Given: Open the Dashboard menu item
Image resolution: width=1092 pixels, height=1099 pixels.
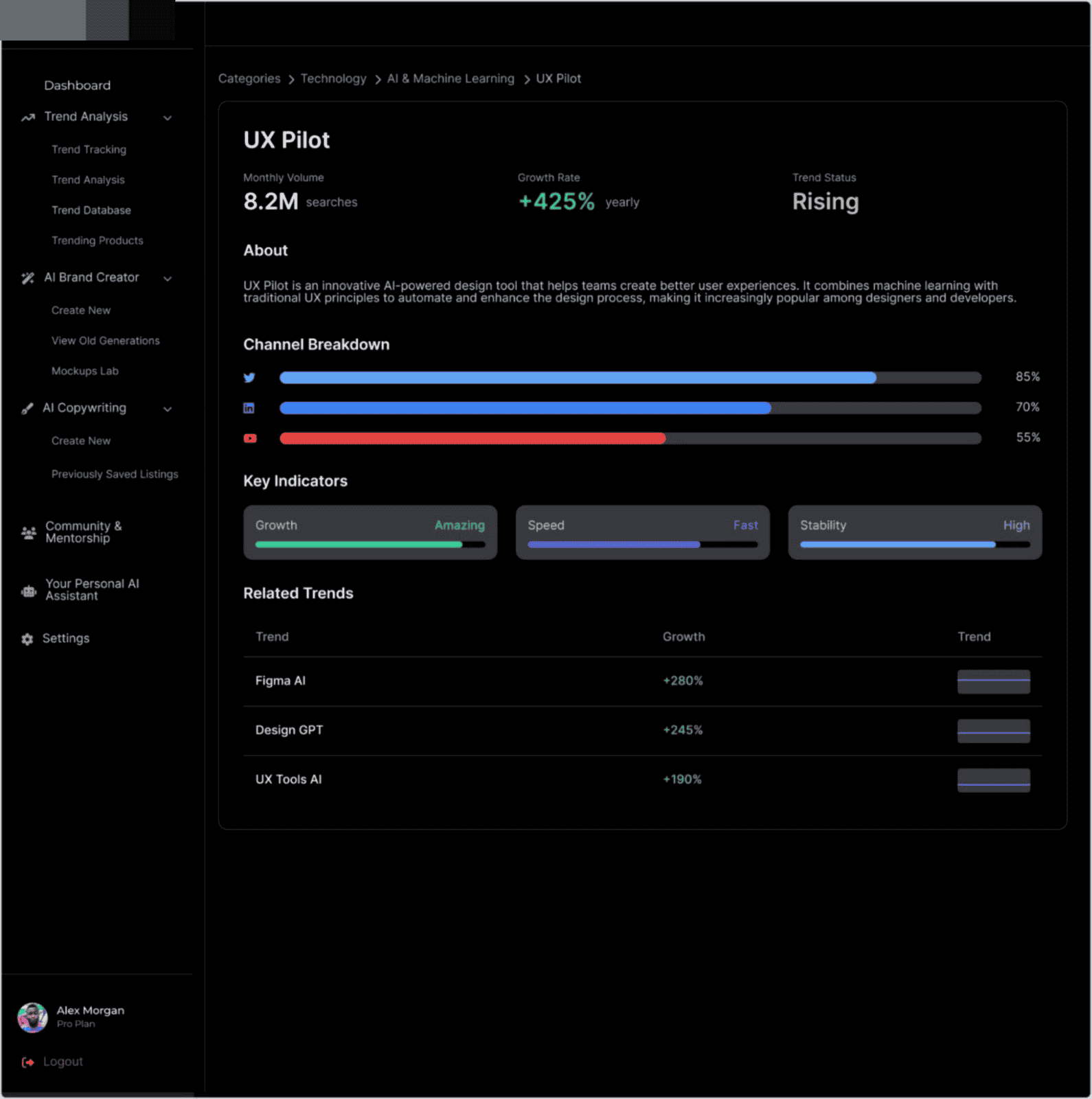Looking at the screenshot, I should click(77, 85).
